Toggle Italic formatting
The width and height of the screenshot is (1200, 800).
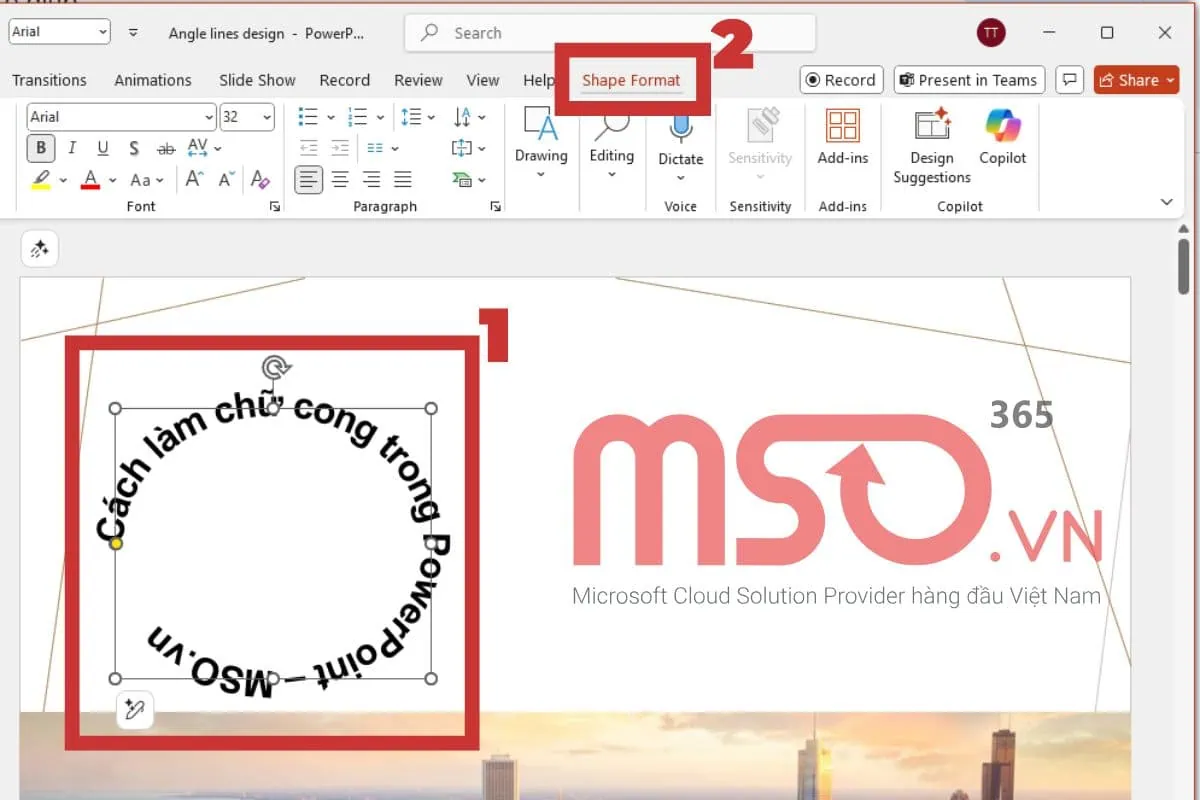[72, 149]
